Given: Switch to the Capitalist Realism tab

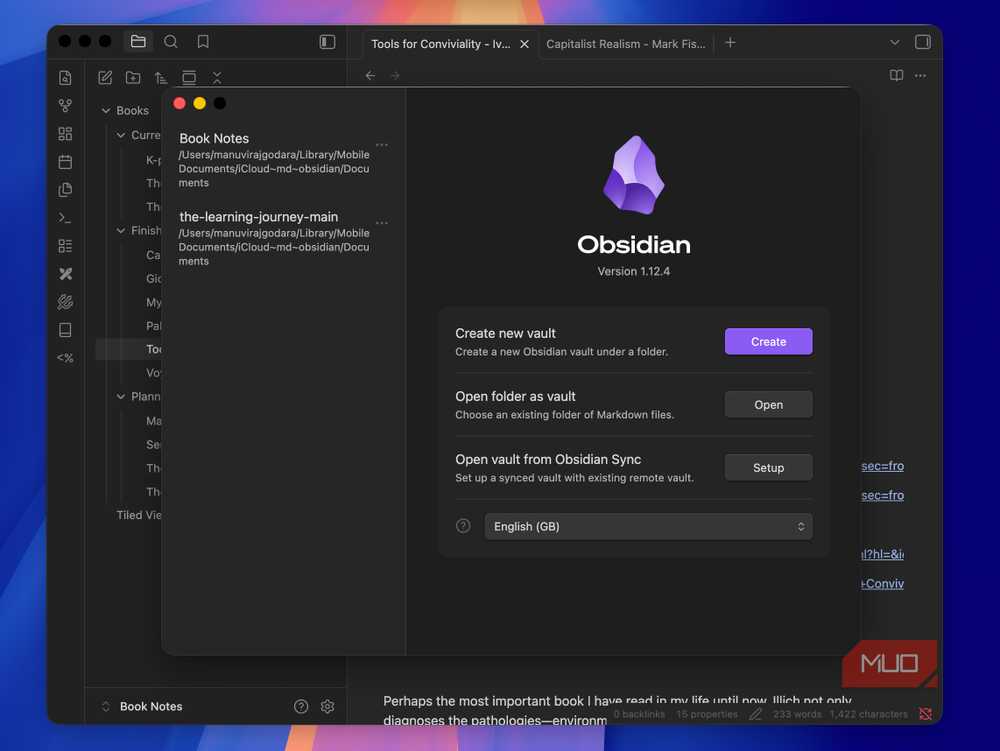Looking at the screenshot, I should (x=626, y=44).
